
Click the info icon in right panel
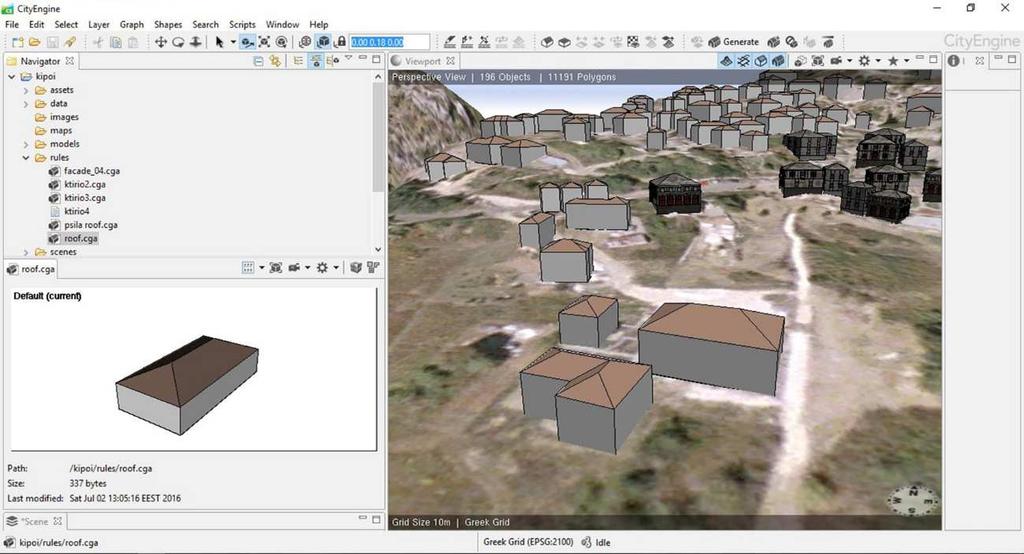coord(953,61)
